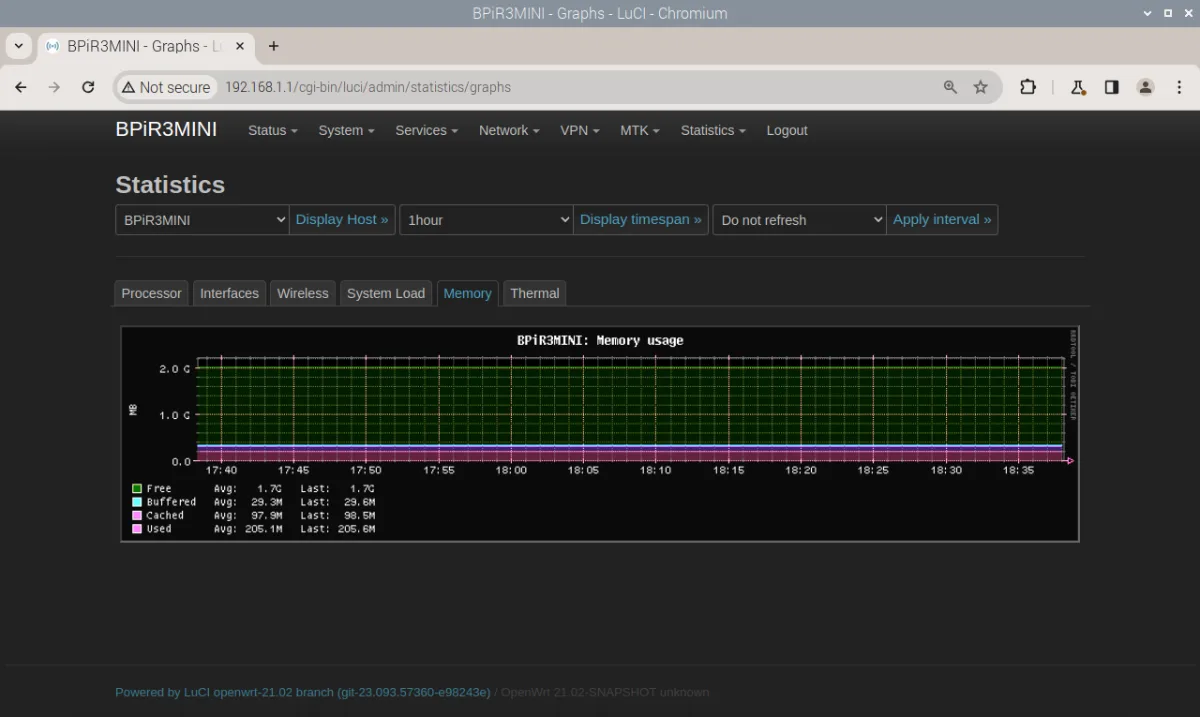Open the System menu
1200x717 pixels.
346,130
